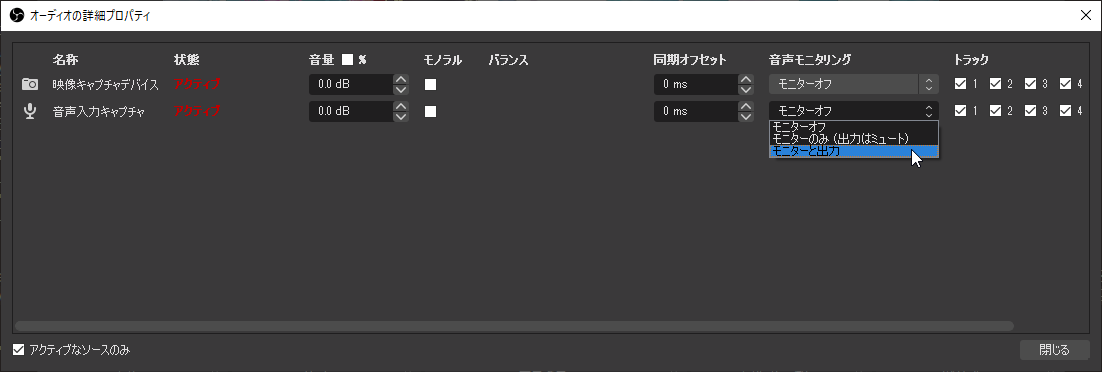Image resolution: width=1102 pixels, height=372 pixels.
Task: Decrease volume dB for 音声入力キャプチャ
Action: point(401,116)
